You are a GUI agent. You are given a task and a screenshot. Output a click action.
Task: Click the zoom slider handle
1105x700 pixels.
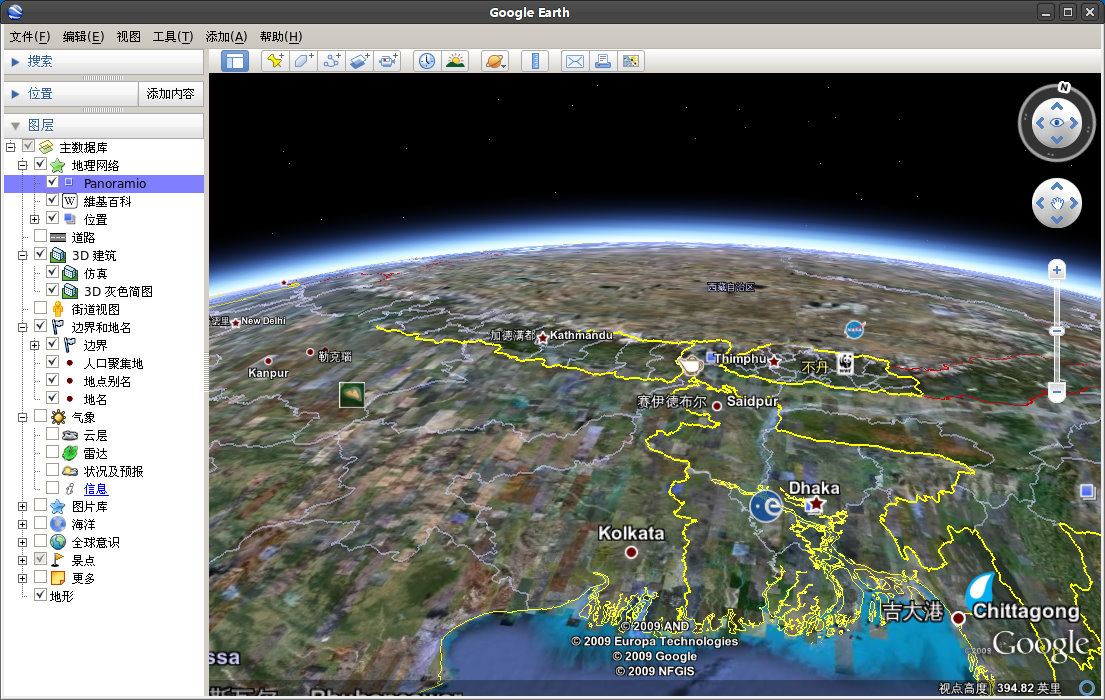click(x=1056, y=331)
